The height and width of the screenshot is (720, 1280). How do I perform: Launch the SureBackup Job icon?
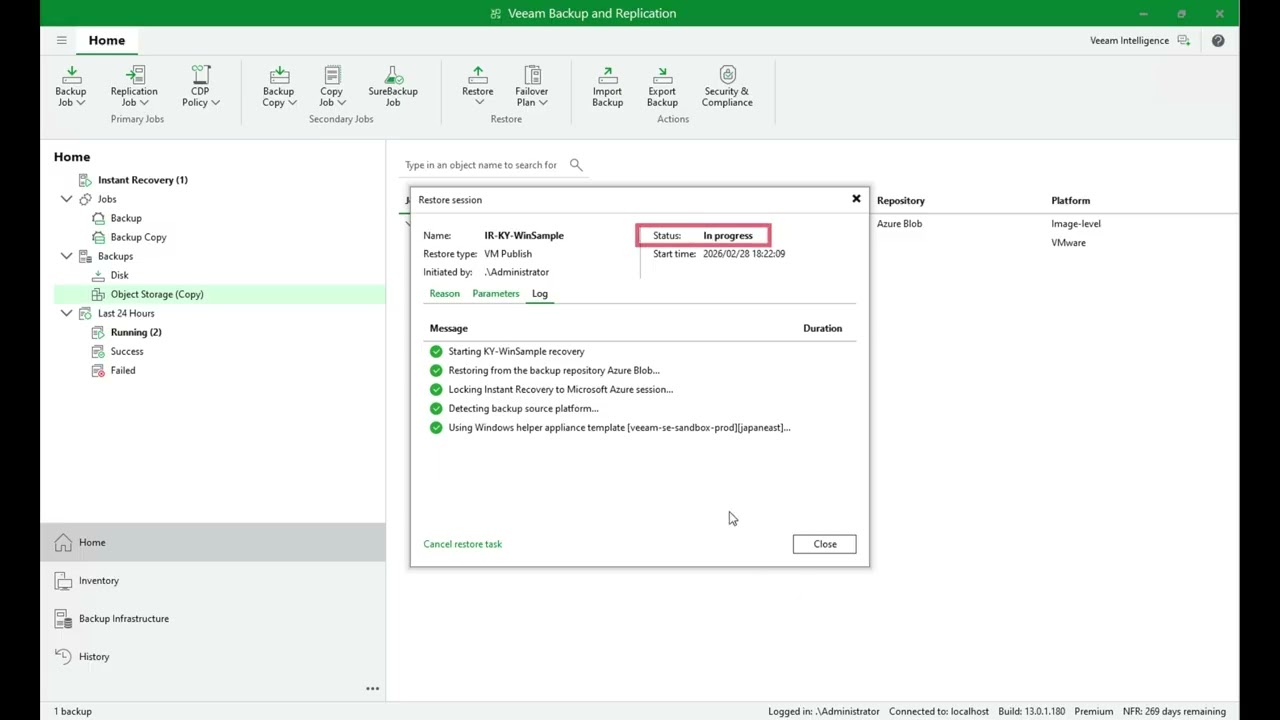click(x=393, y=87)
